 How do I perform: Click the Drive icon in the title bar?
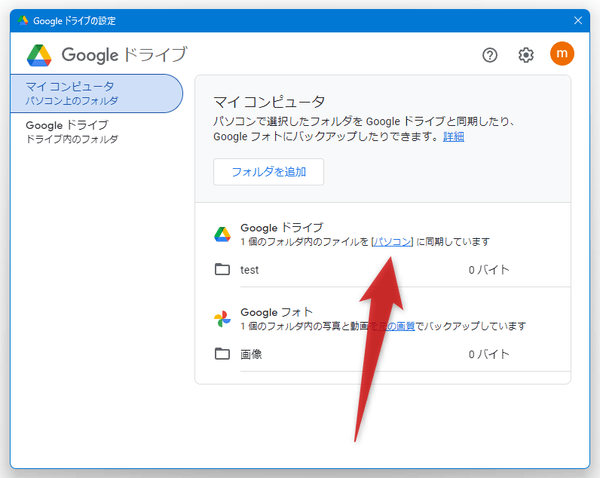pyautogui.click(x=23, y=20)
